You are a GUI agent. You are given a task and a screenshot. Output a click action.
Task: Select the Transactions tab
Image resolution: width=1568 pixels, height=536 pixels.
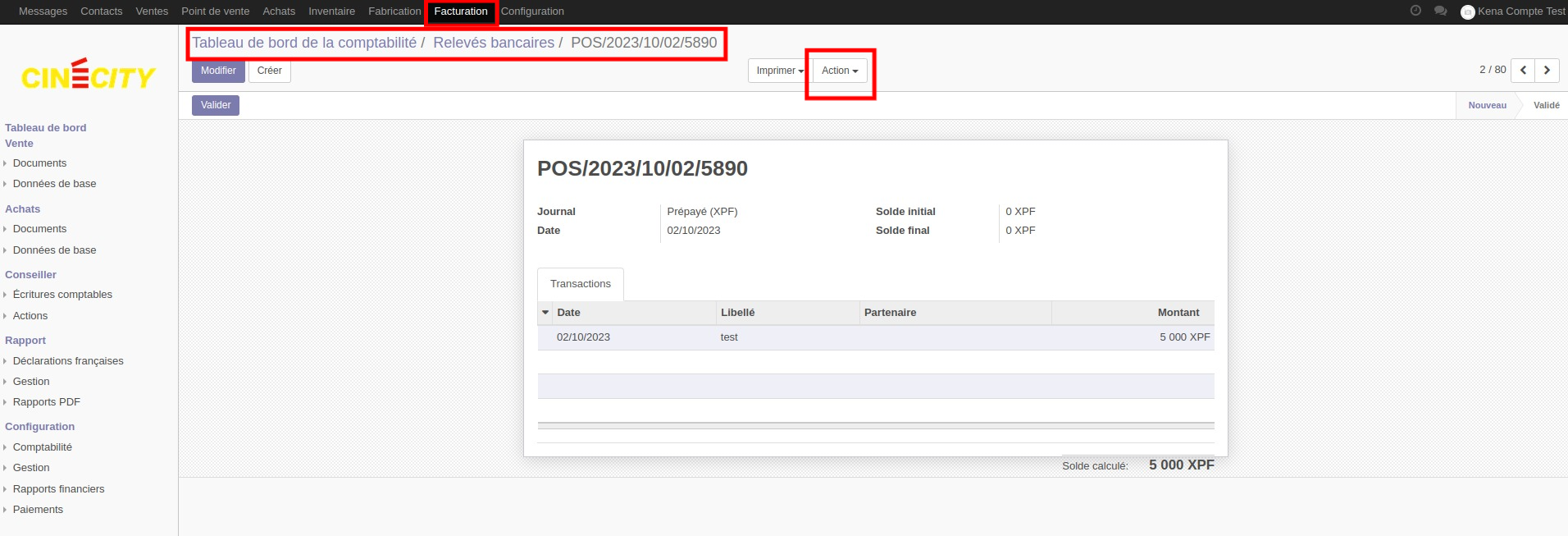tap(580, 284)
